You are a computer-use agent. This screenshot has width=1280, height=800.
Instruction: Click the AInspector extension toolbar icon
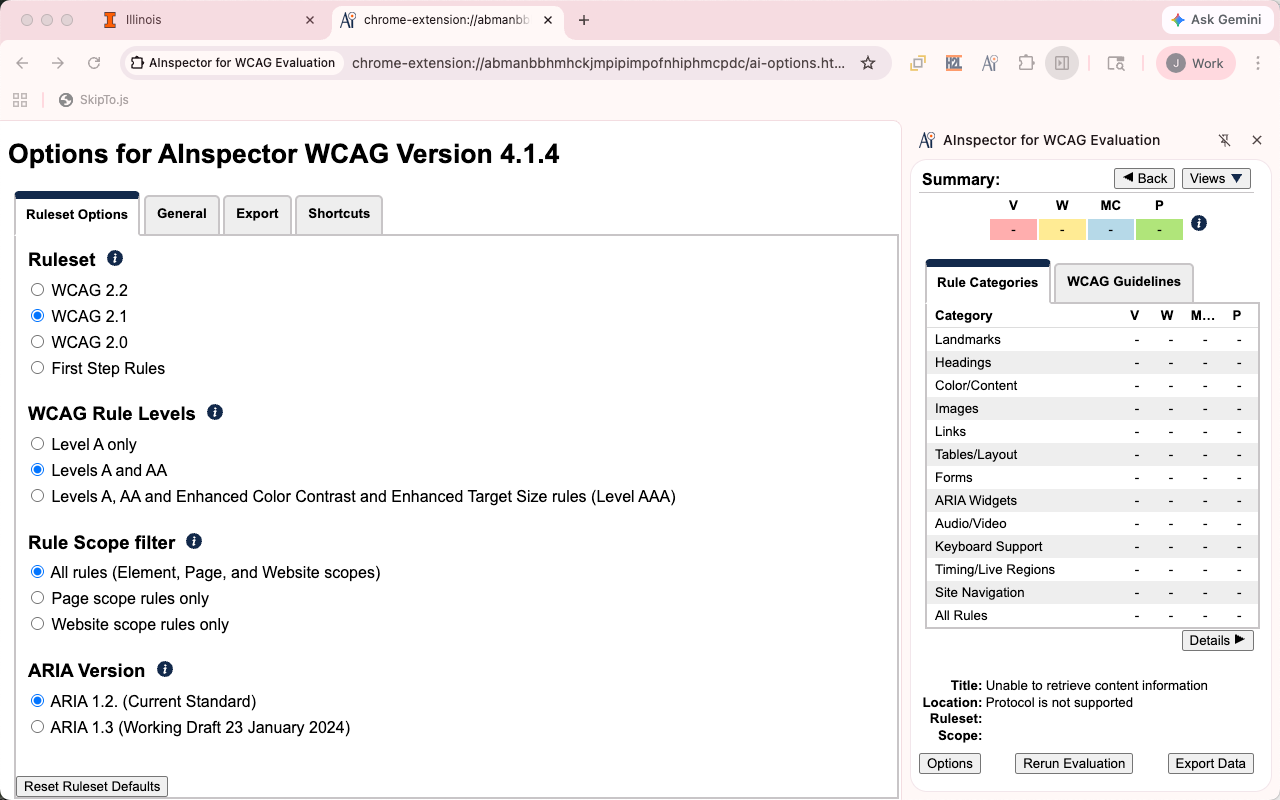tap(989, 63)
